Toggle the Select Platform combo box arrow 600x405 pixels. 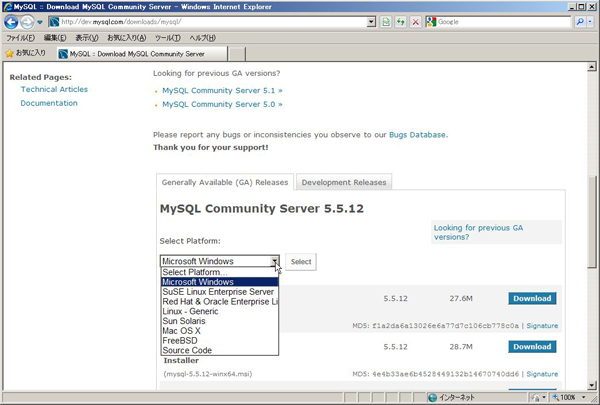tap(275, 261)
